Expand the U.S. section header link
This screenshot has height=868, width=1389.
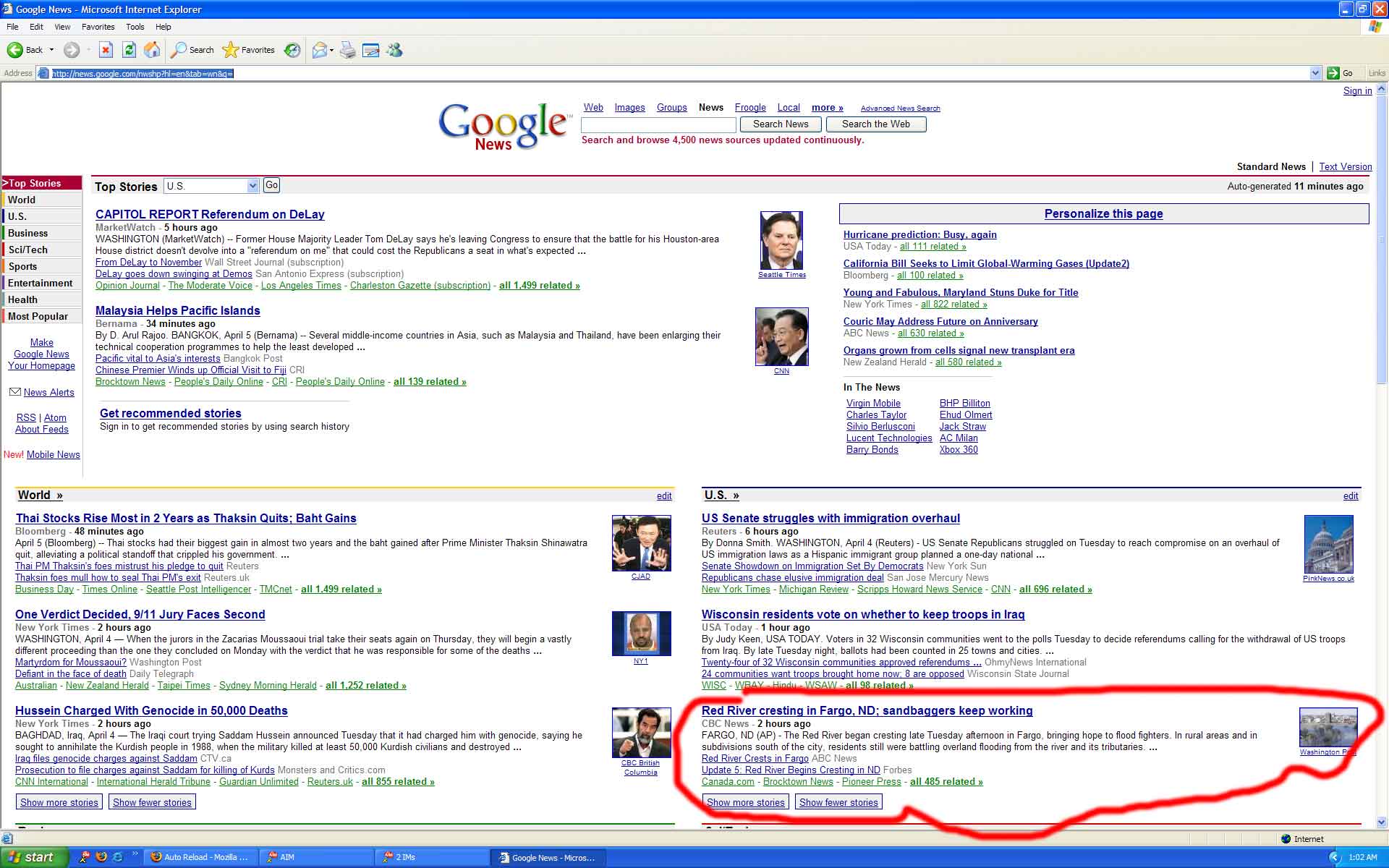(x=721, y=495)
